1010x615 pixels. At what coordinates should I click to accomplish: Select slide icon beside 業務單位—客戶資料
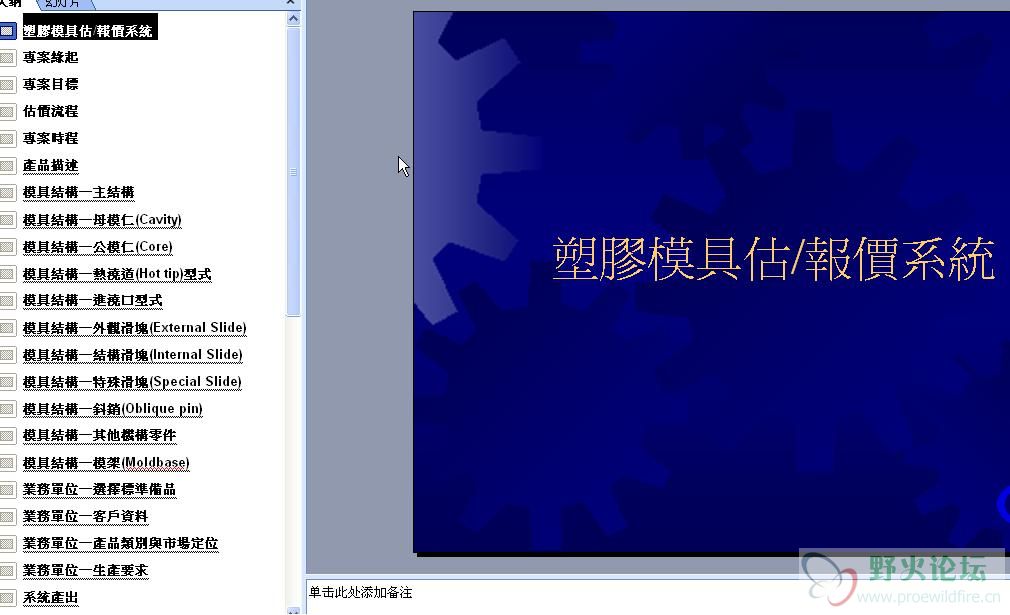(x=7, y=517)
